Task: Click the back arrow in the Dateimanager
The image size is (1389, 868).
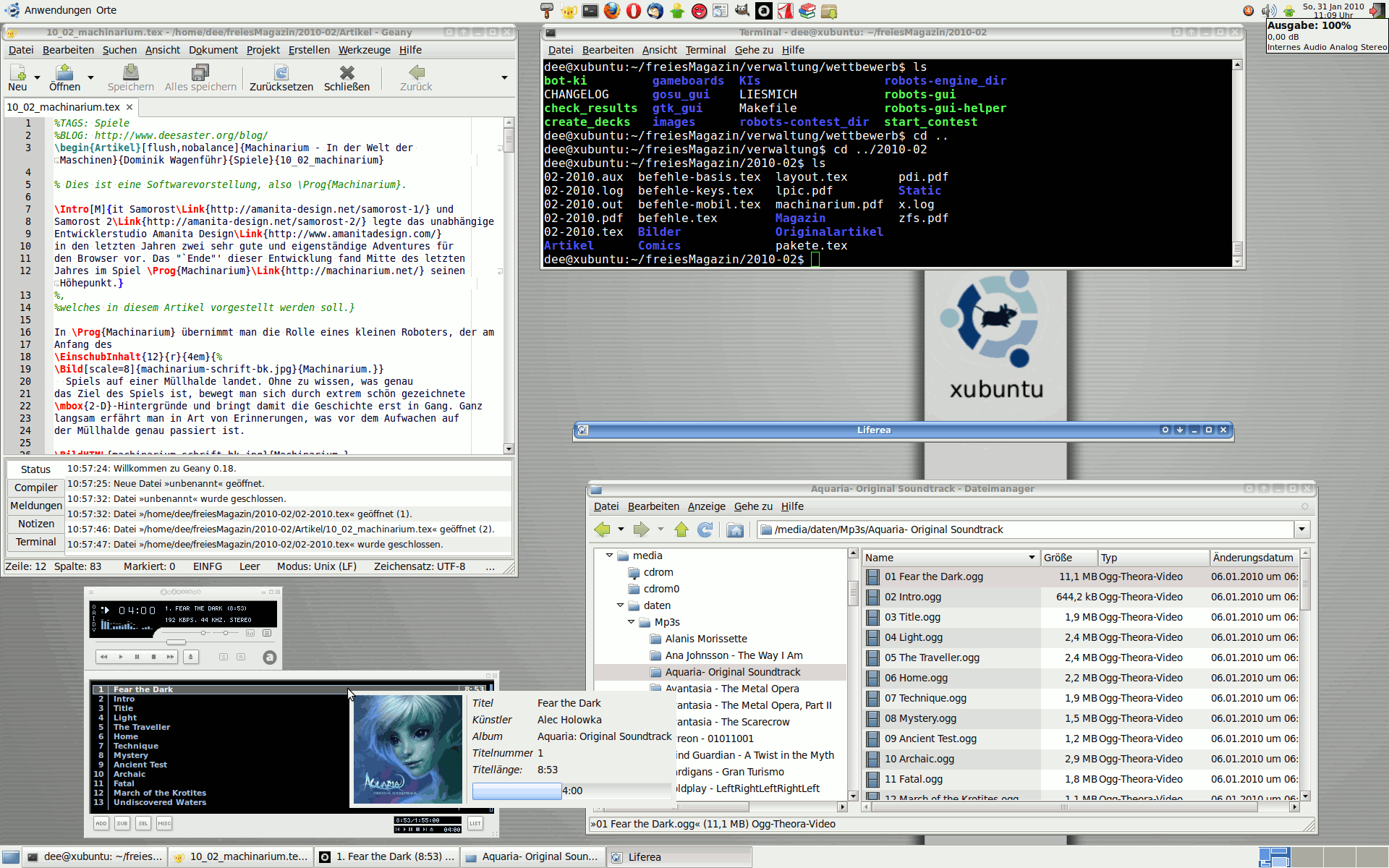Action: click(602, 529)
